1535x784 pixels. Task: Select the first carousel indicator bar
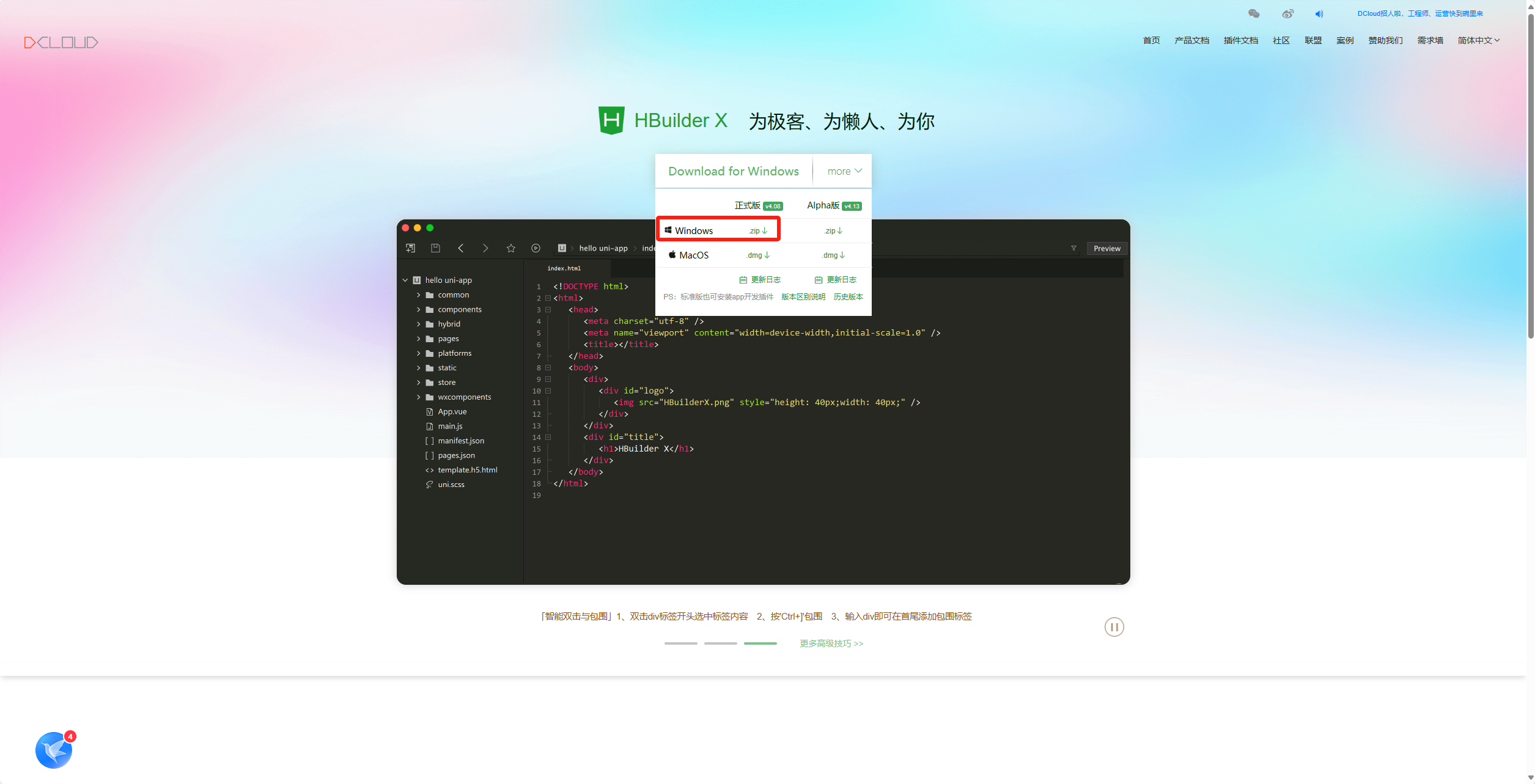click(x=680, y=643)
